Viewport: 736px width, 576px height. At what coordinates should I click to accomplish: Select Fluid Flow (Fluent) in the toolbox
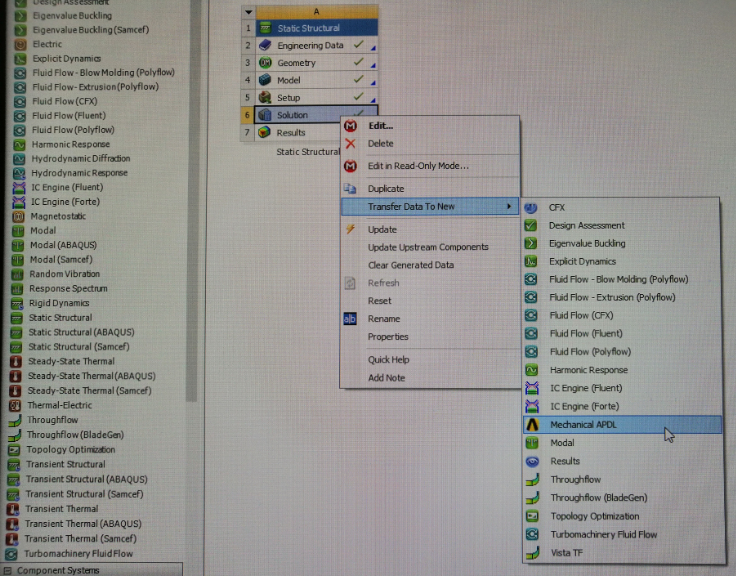pyautogui.click(x=69, y=115)
